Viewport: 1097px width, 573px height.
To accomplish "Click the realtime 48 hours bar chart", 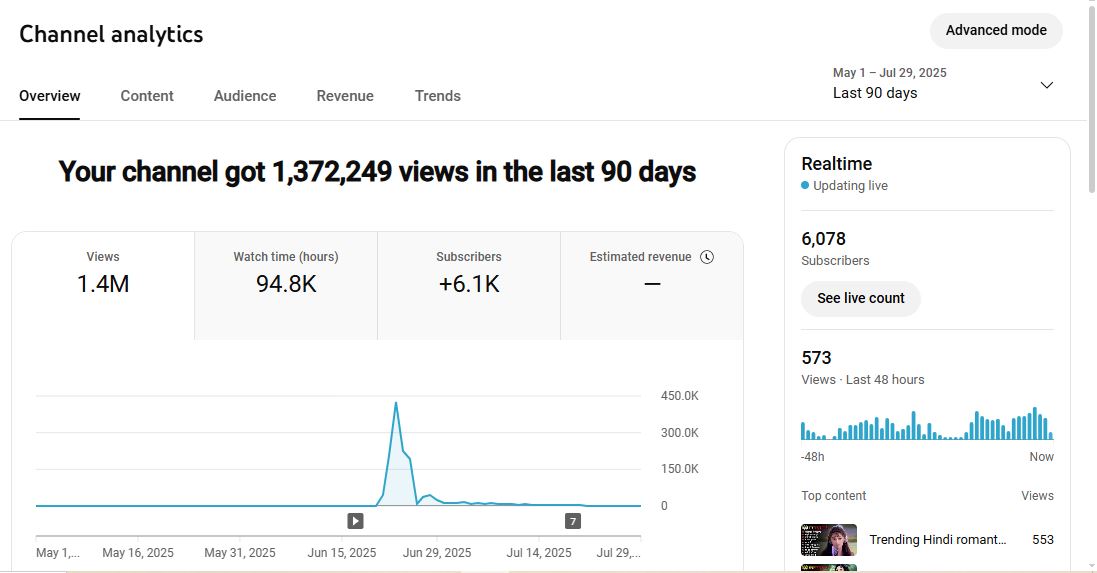I will coord(927,425).
